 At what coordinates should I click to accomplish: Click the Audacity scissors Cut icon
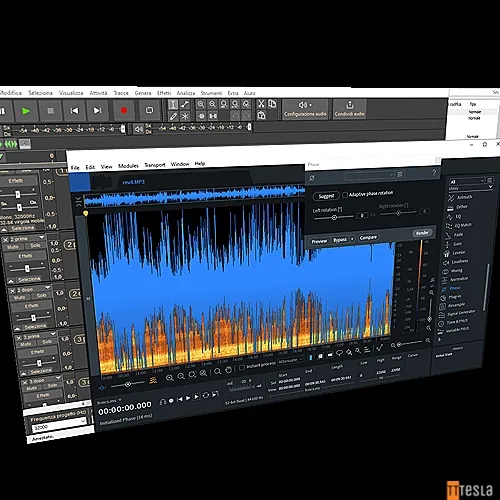[261, 104]
